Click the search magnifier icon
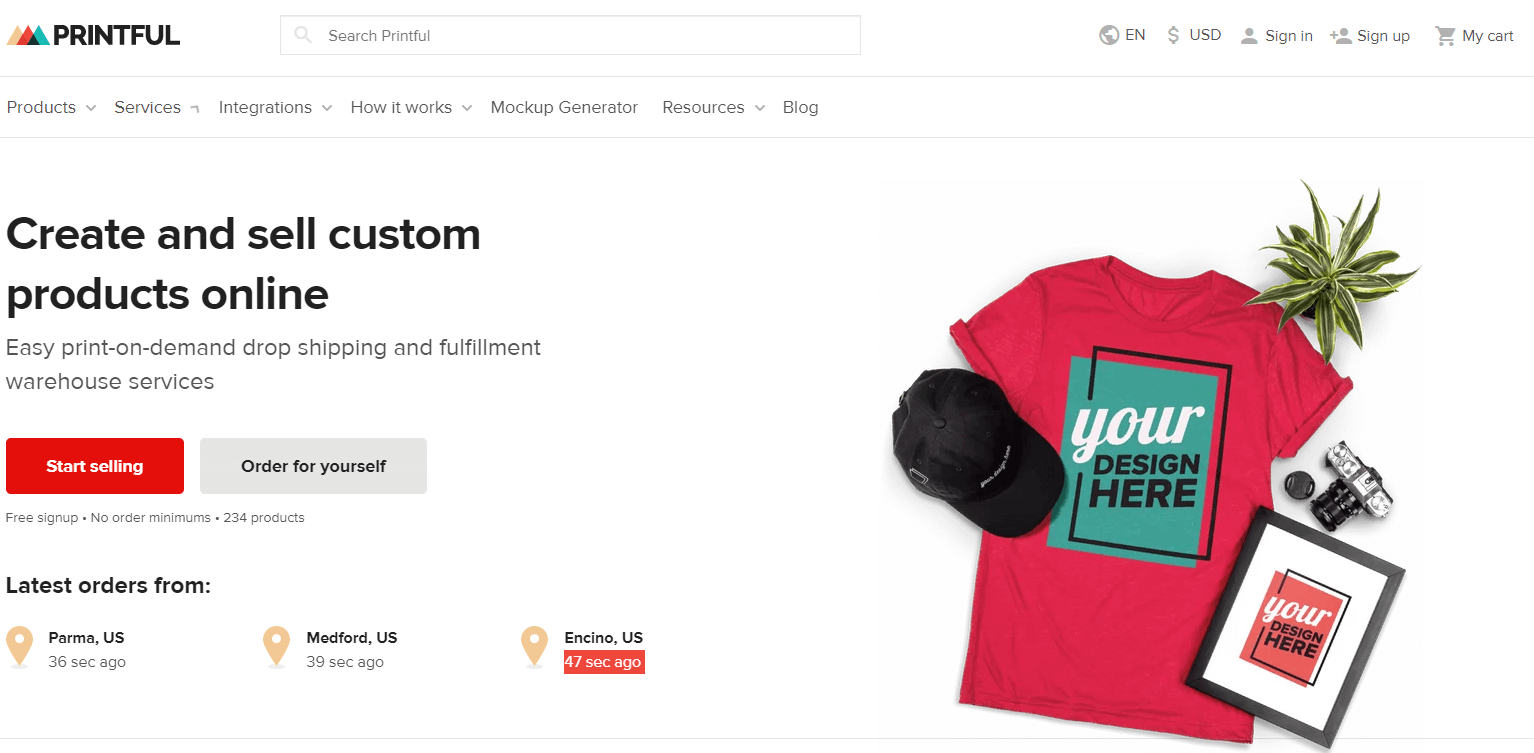 click(x=303, y=35)
